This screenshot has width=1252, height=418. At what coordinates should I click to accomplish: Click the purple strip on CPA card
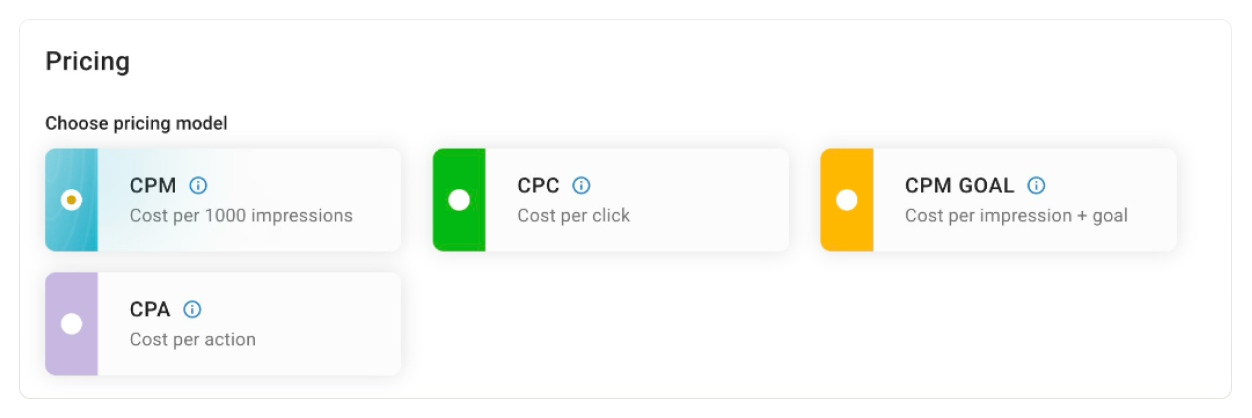tap(71, 355)
